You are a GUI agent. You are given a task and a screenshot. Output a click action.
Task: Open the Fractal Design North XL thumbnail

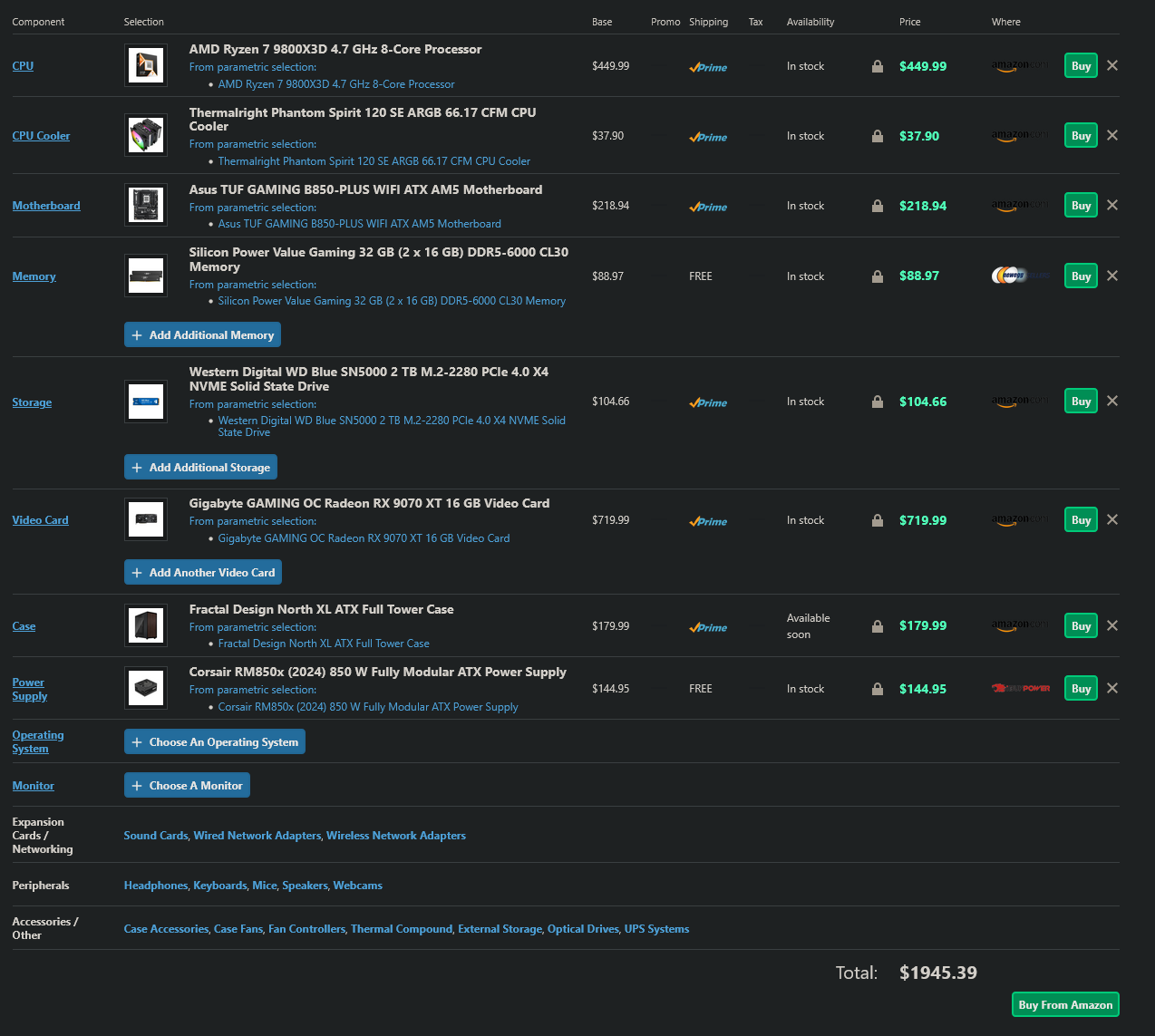point(146,625)
